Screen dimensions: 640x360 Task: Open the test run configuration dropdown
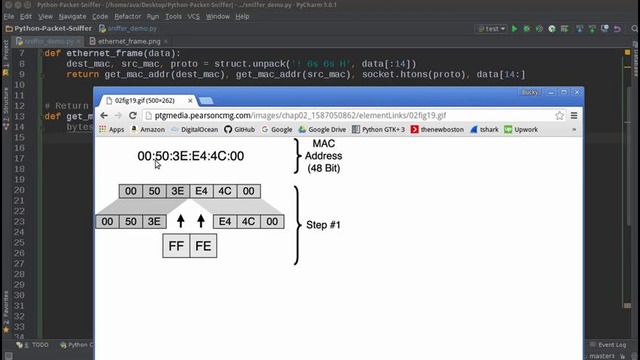point(491,29)
